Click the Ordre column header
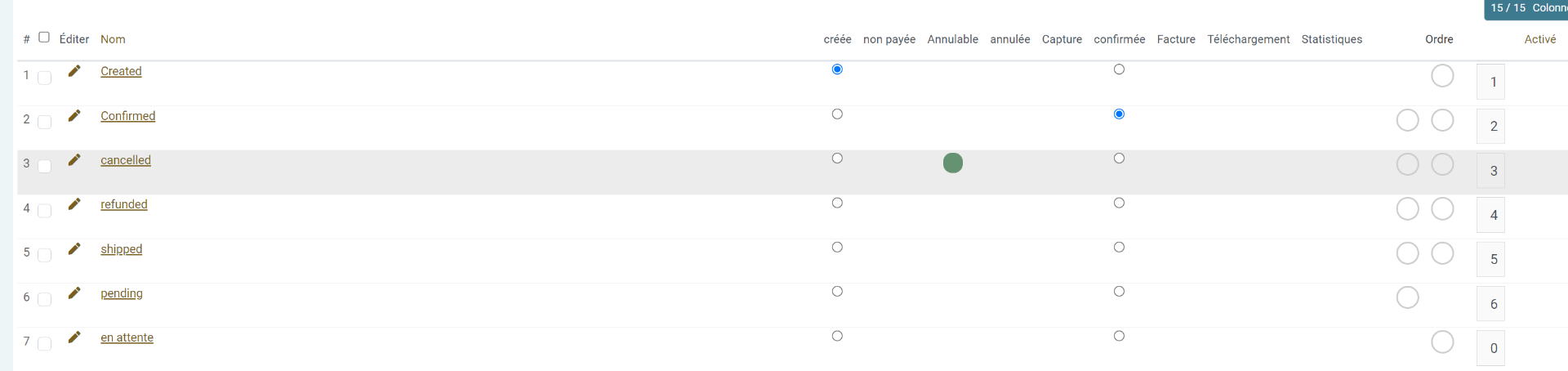 pos(1439,39)
